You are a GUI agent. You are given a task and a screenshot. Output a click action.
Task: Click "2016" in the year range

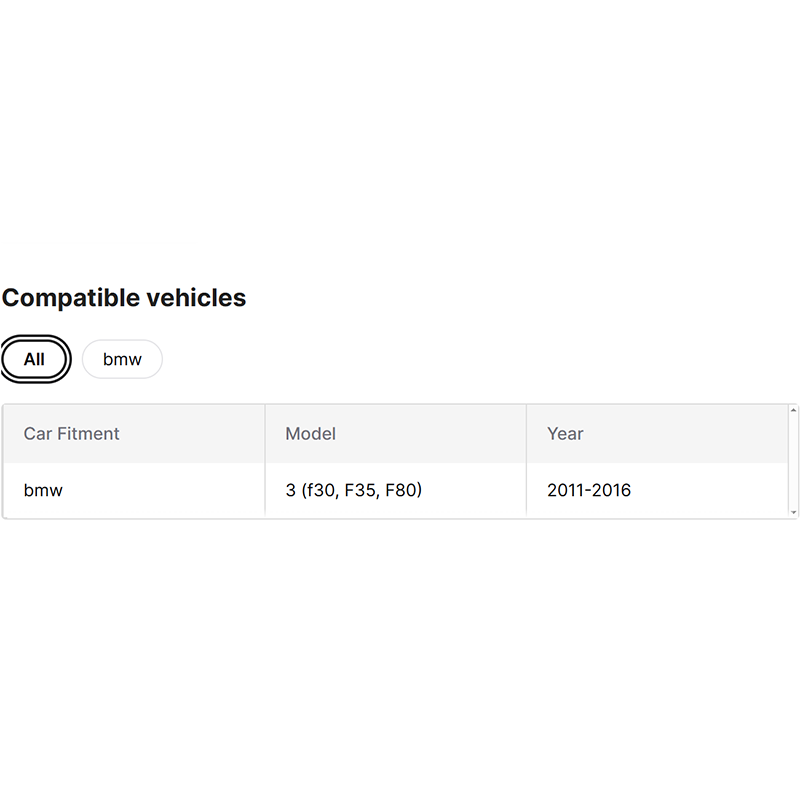(611, 490)
